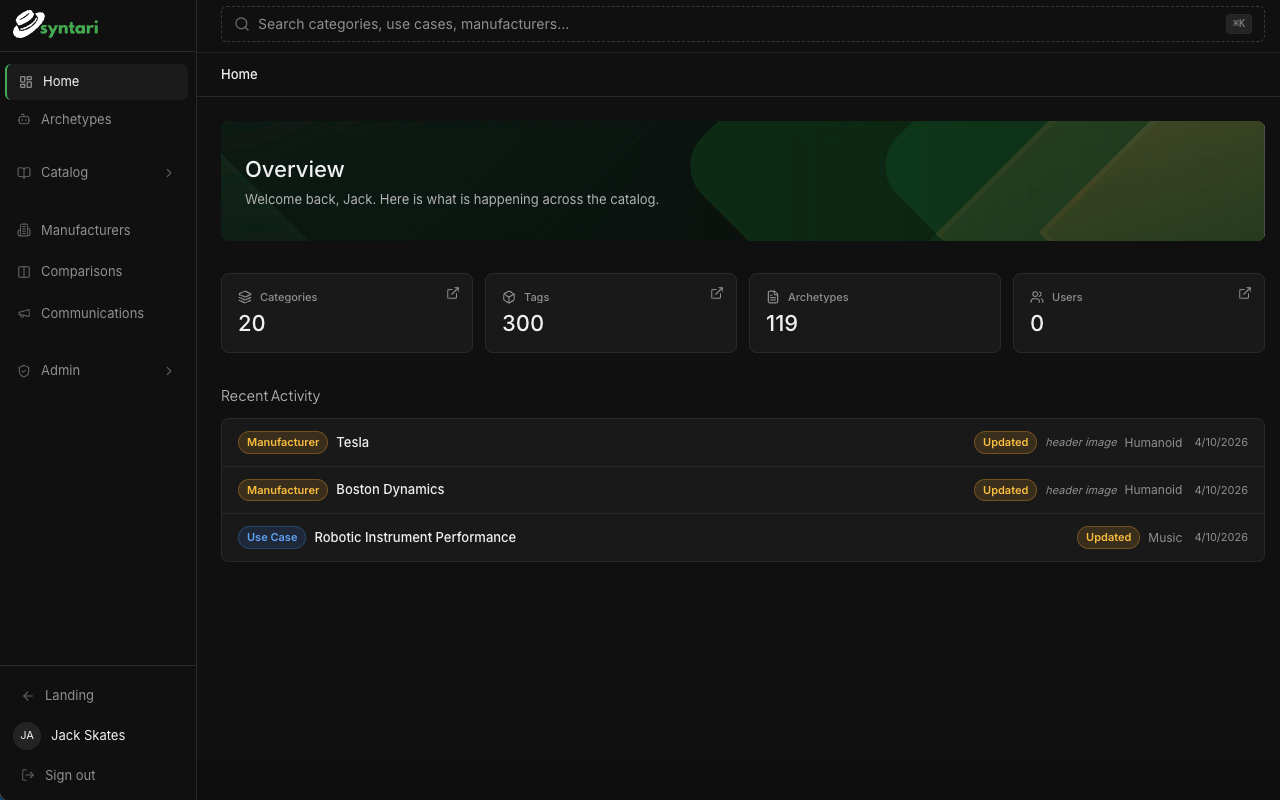Screen dimensions: 1280x800
Task: Select Home in the sidebar
Action: [x=97, y=82]
